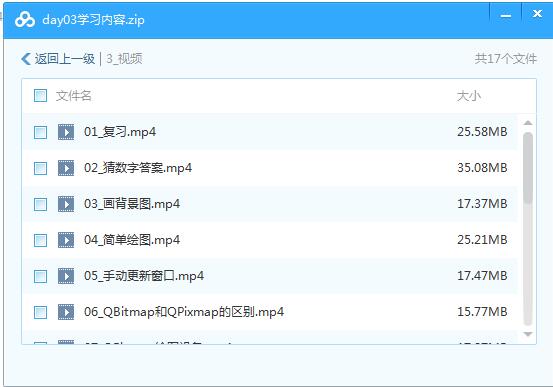Image resolution: width=553 pixels, height=387 pixels.
Task: Click the Baidu cloud logo icon
Action: (25, 20)
